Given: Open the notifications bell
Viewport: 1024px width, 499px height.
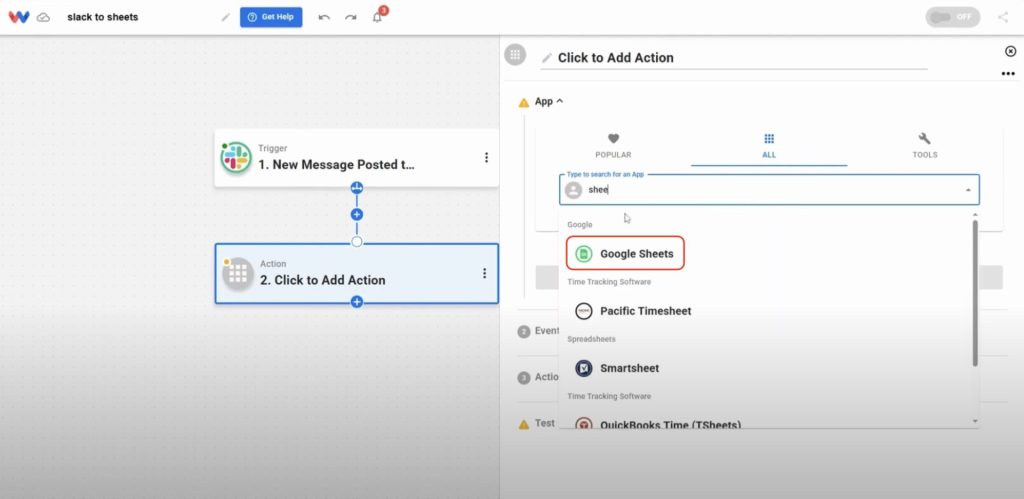Looking at the screenshot, I should tap(377, 17).
